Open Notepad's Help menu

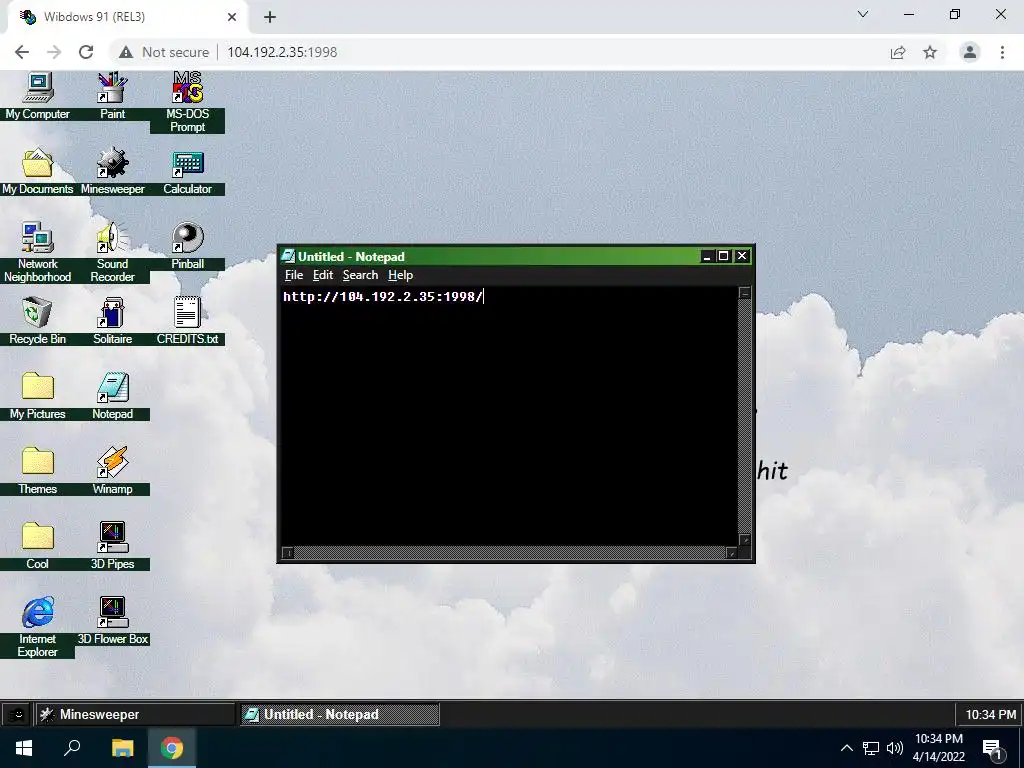[x=400, y=275]
